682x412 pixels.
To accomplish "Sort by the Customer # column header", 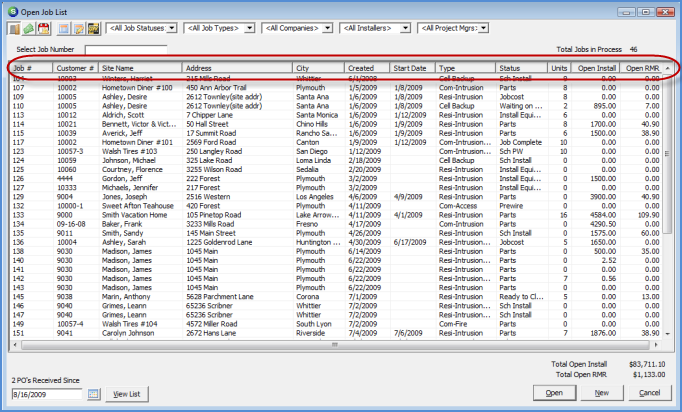I will pos(76,68).
